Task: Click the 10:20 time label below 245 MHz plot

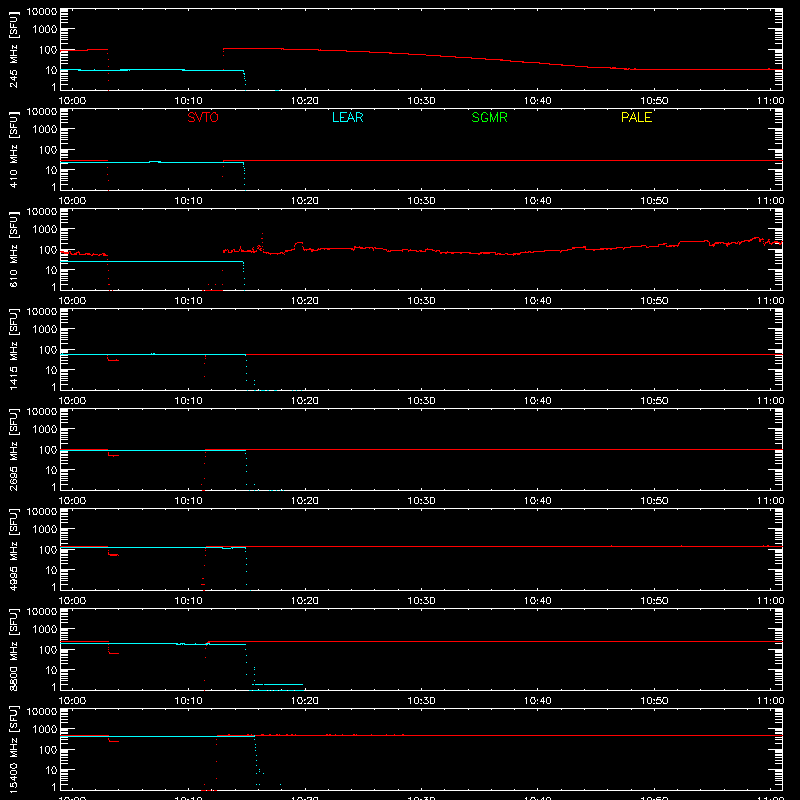Action: (x=305, y=101)
